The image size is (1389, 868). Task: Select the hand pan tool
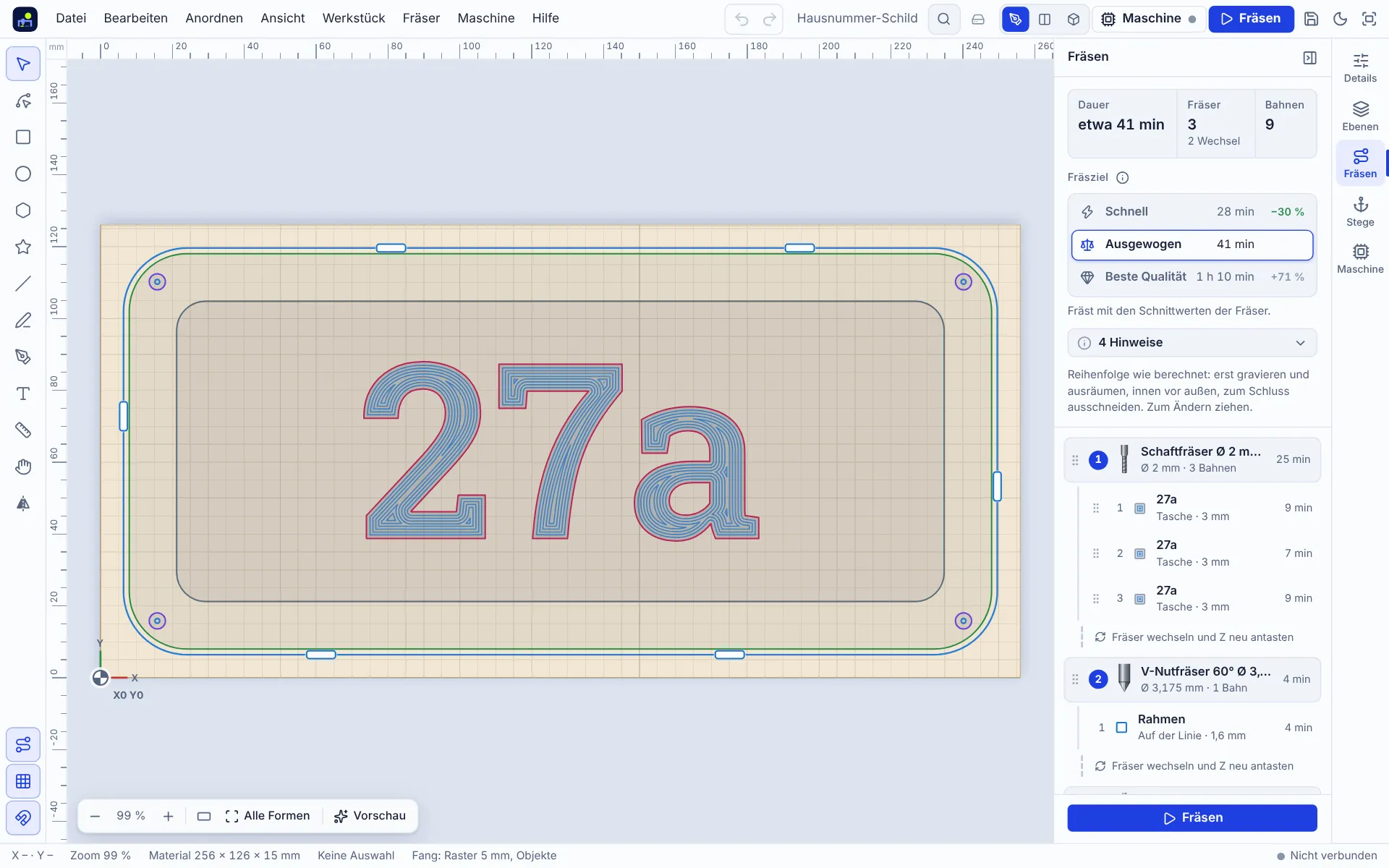pyautogui.click(x=23, y=467)
